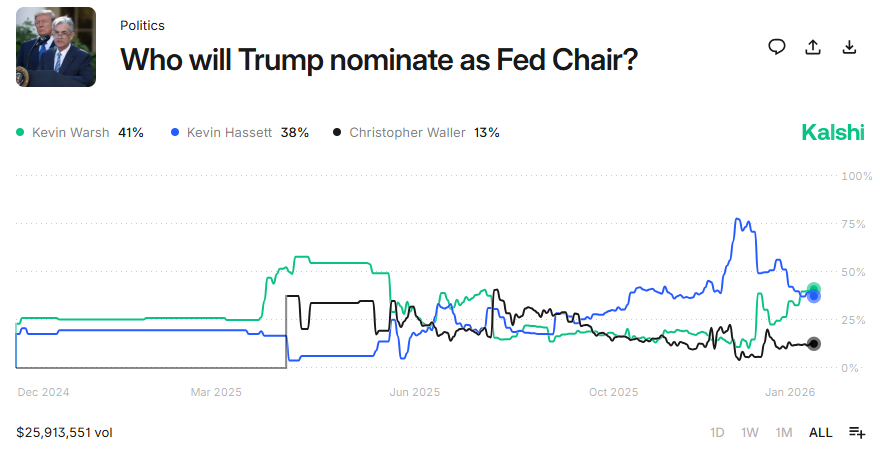This screenshot has width=888, height=449.
Task: Open the Politics category link
Action: coord(142,25)
